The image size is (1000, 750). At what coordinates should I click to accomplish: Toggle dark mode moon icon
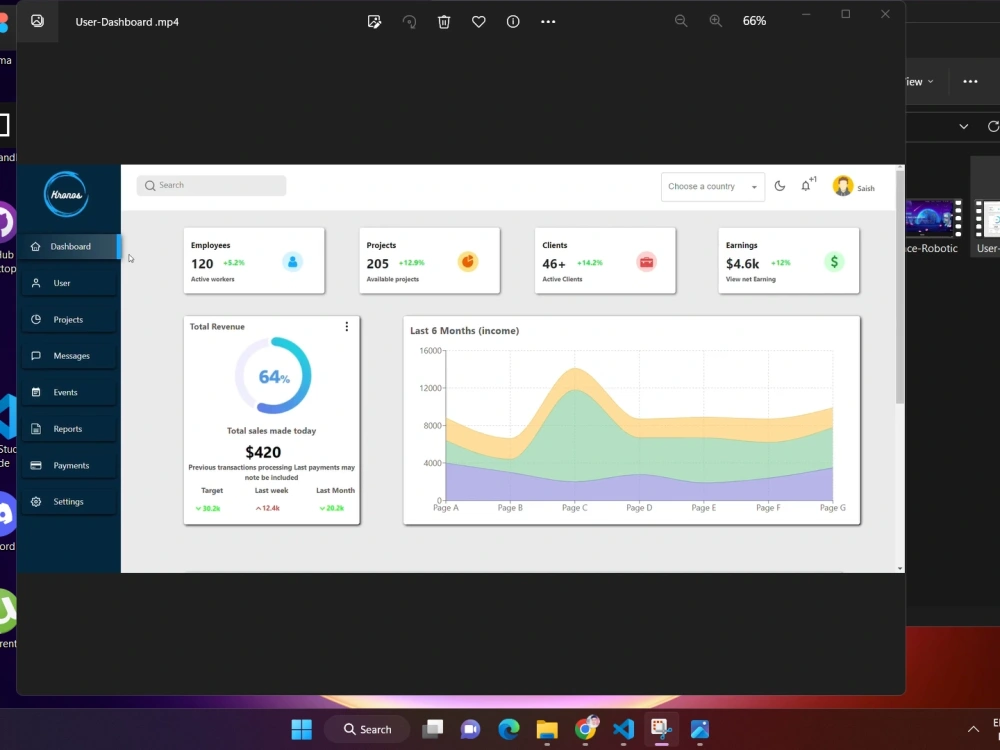[779, 186]
